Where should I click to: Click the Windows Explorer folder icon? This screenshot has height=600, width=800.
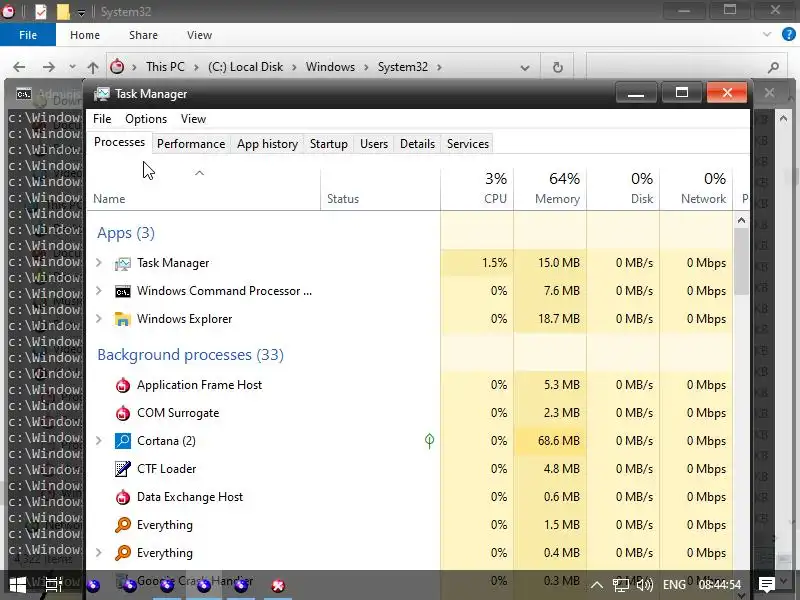click(122, 319)
